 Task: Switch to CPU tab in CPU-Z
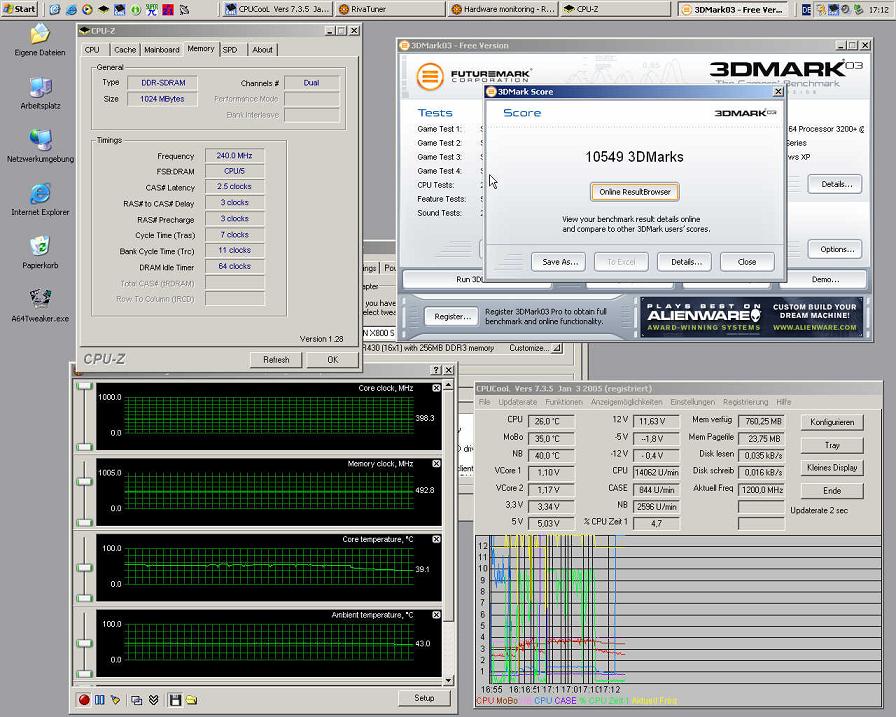(x=92, y=50)
